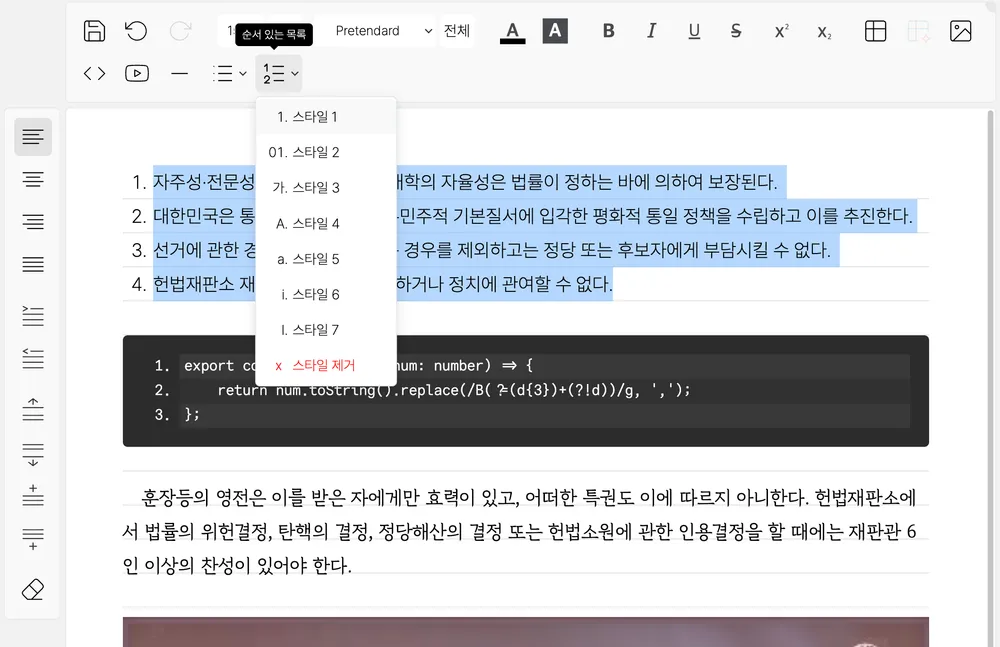This screenshot has height=647, width=1000.
Task: Toggle bold formatting
Action: (608, 31)
